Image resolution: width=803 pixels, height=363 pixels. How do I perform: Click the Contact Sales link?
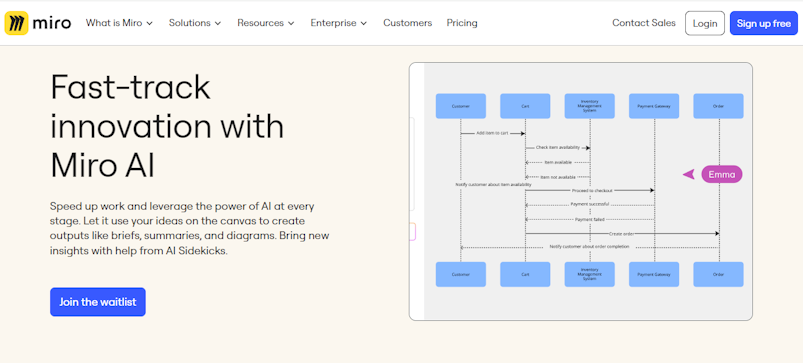[644, 23]
